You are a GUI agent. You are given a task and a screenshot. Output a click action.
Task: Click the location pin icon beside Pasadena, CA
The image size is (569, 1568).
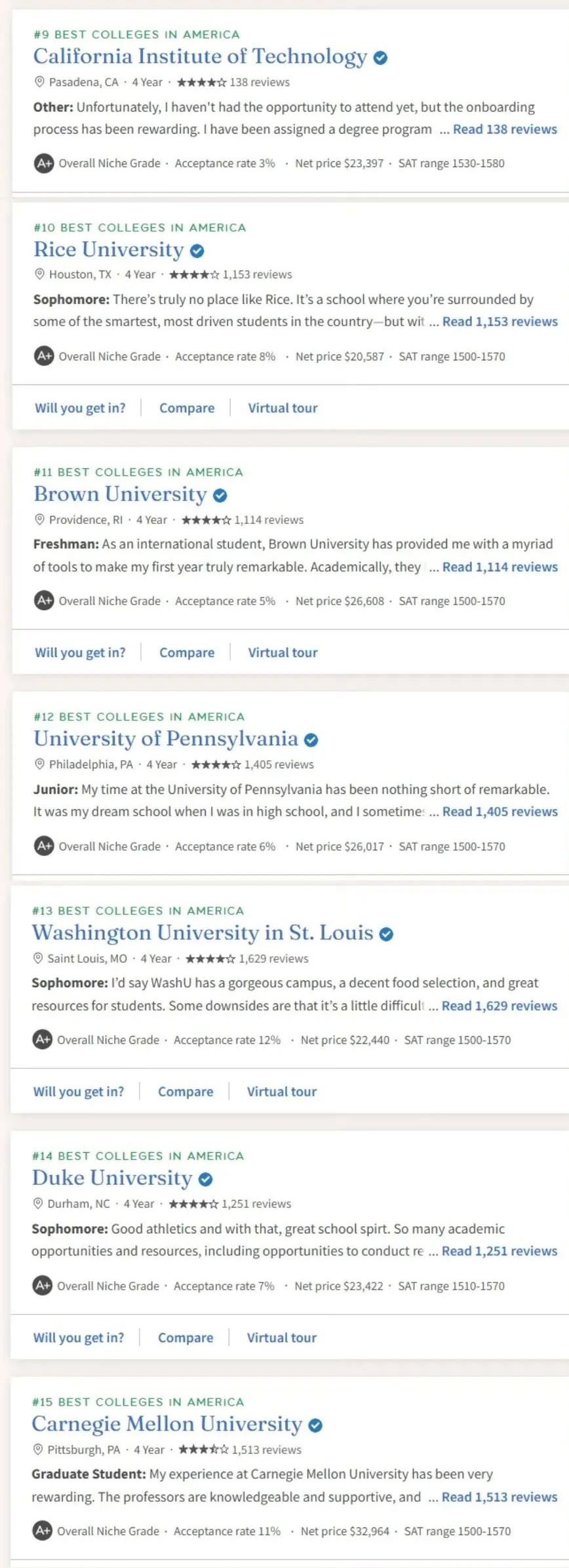tap(39, 82)
